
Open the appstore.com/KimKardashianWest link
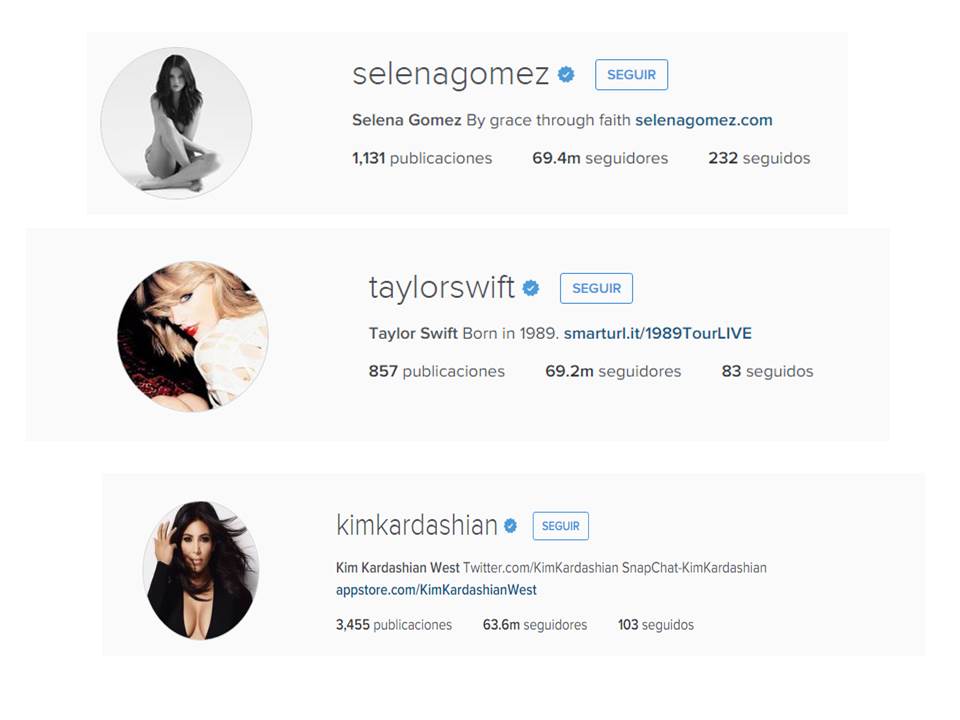coord(436,590)
